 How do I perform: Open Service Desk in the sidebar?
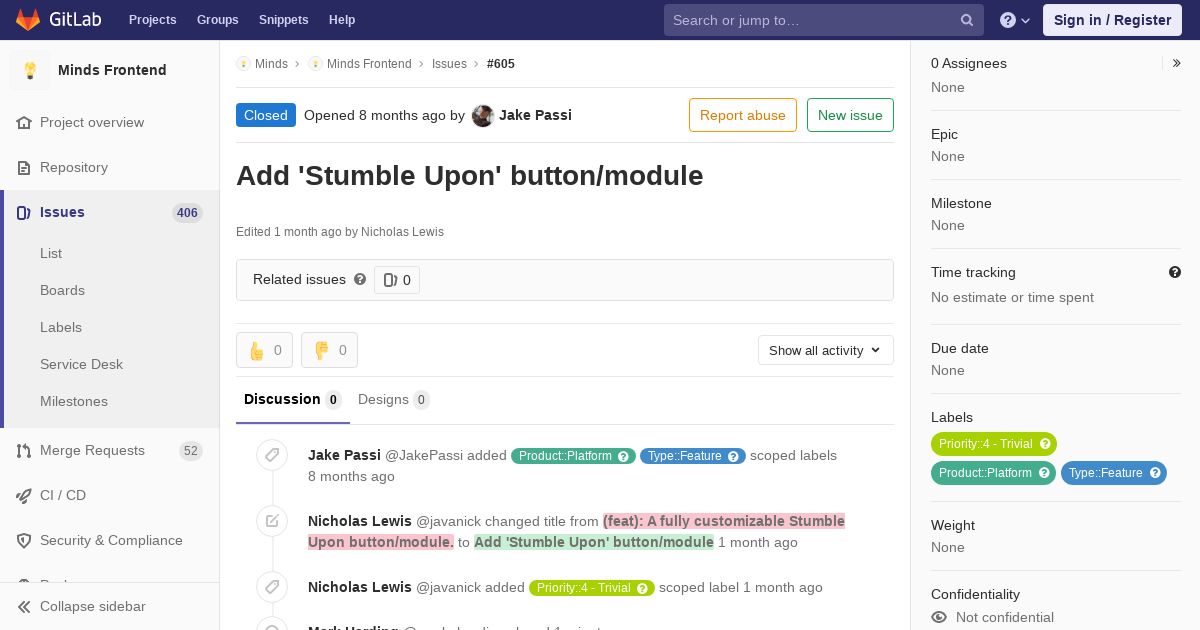click(81, 364)
